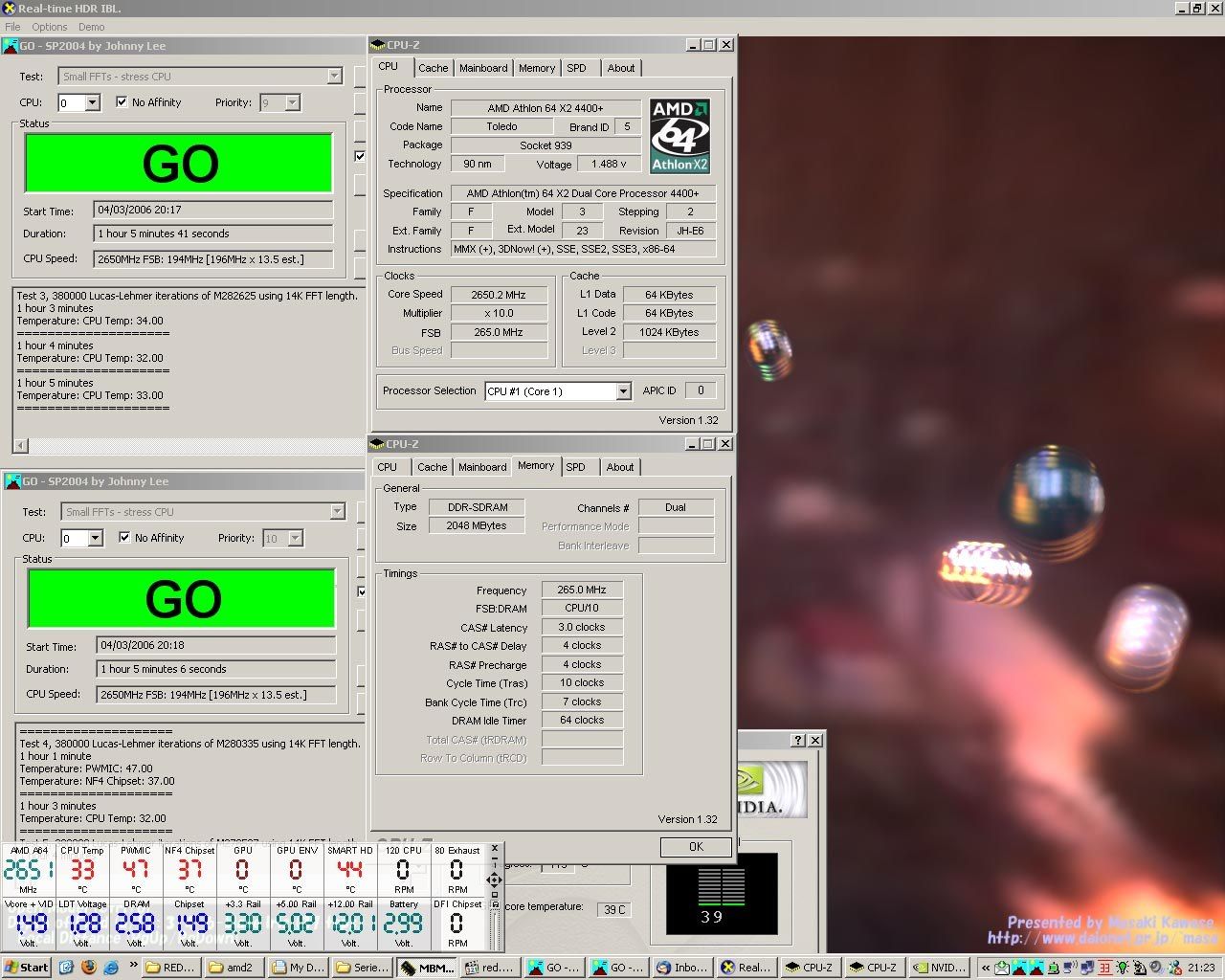Click the AMD Athlon 64 X2 logo
1225x980 pixels.
point(680,135)
